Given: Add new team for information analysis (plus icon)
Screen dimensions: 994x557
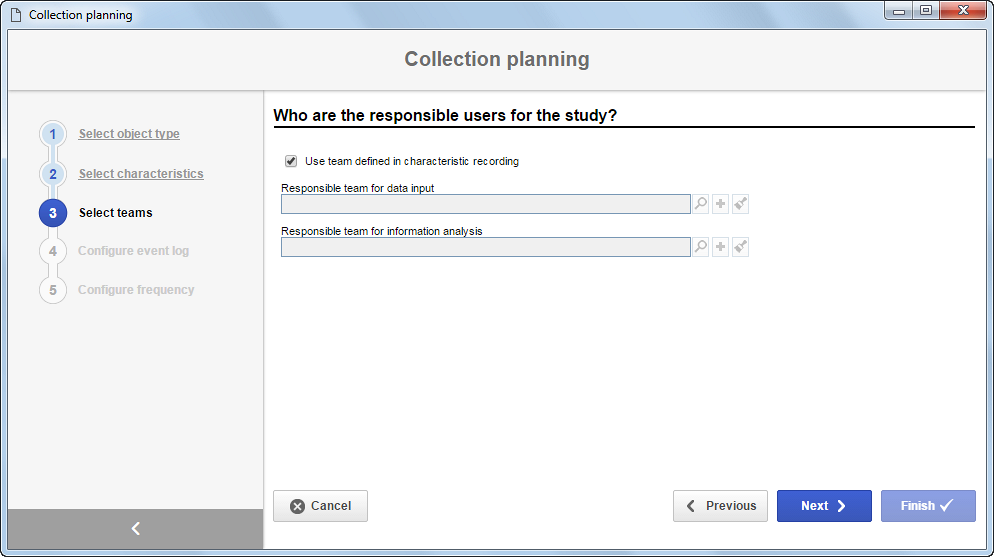Looking at the screenshot, I should [720, 247].
